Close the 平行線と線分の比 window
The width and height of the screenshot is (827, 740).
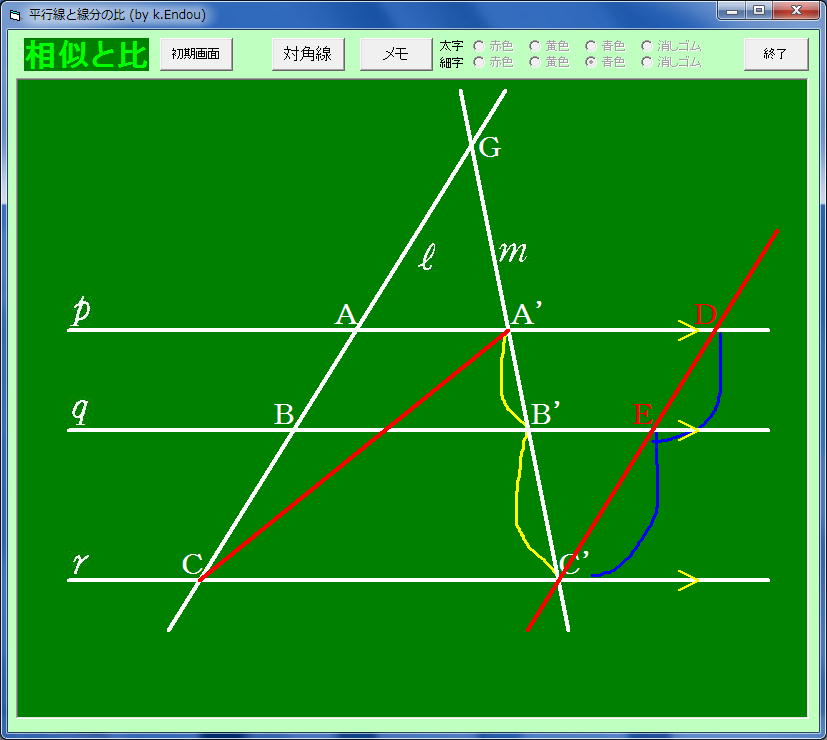796,11
